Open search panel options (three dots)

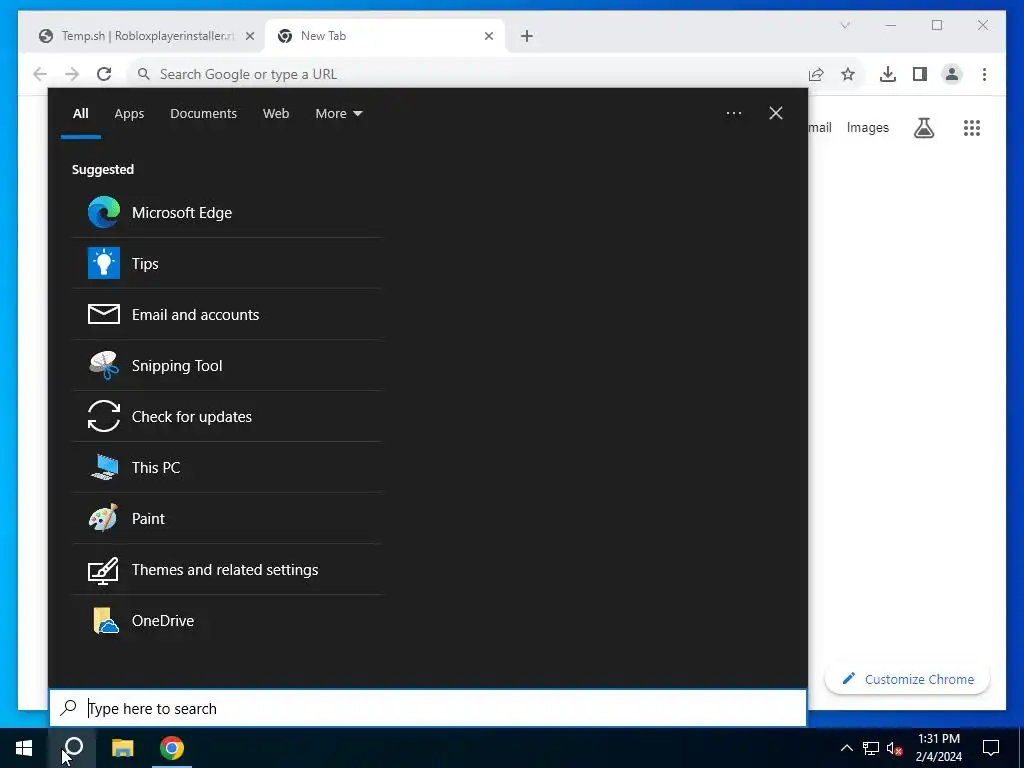tap(733, 113)
